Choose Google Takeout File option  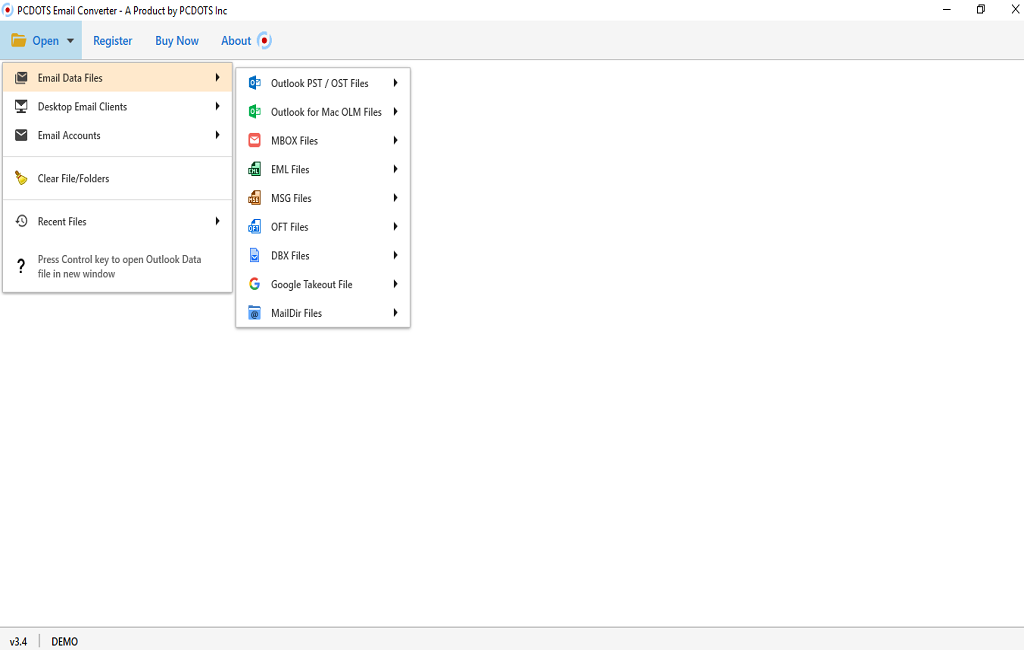(323, 284)
